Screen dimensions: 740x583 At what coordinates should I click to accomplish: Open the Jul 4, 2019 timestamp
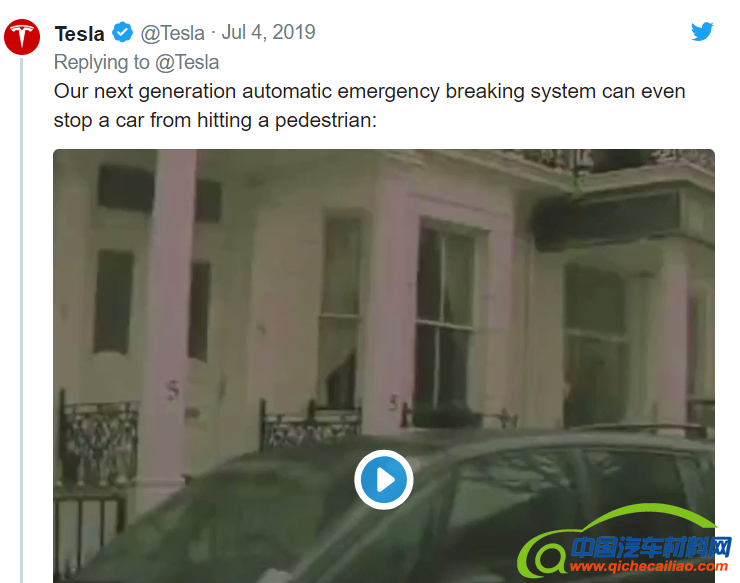point(268,33)
